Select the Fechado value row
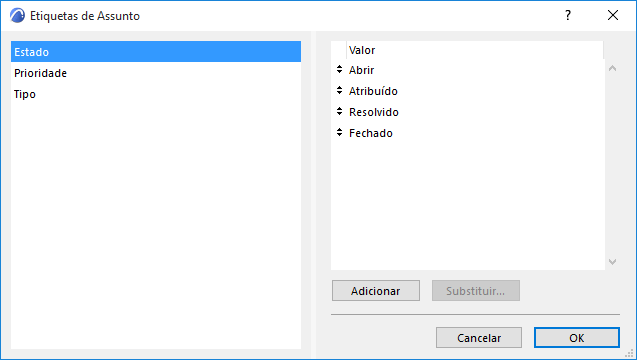The image size is (637, 360). click(468, 133)
